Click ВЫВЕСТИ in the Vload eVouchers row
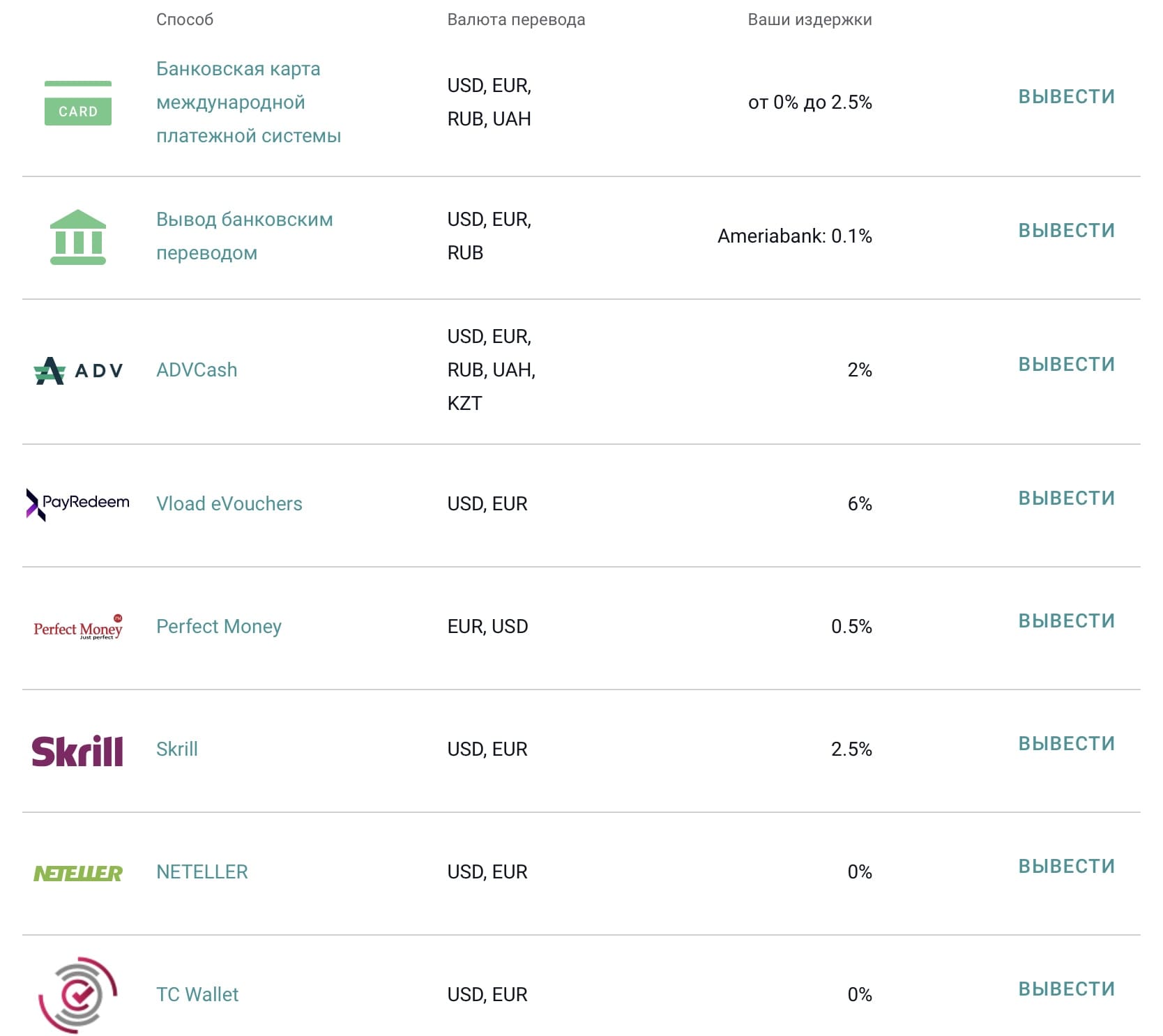This screenshot has height=1036, width=1163. 1067,498
